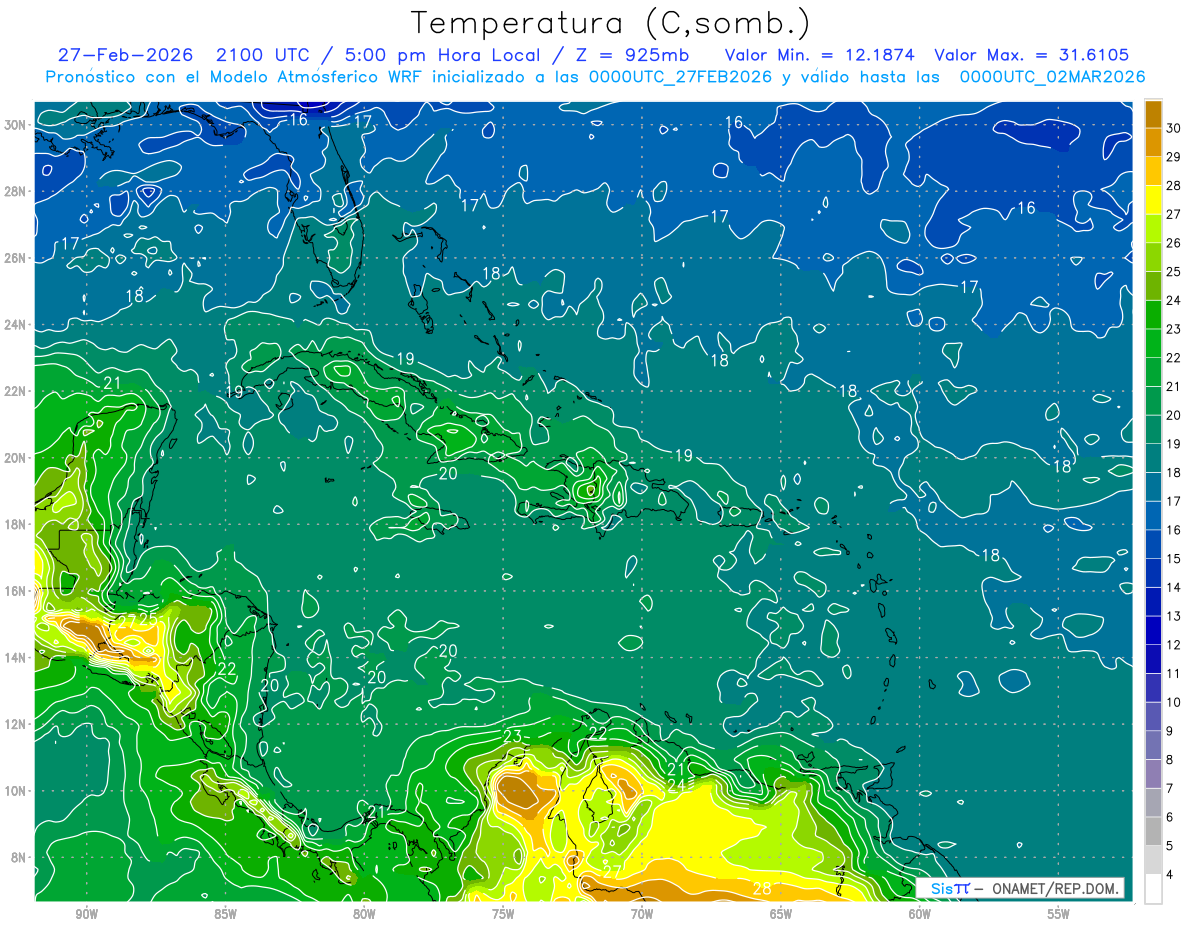Click the 22N latitude label
Screen dimensions: 1200x927
click(17, 391)
